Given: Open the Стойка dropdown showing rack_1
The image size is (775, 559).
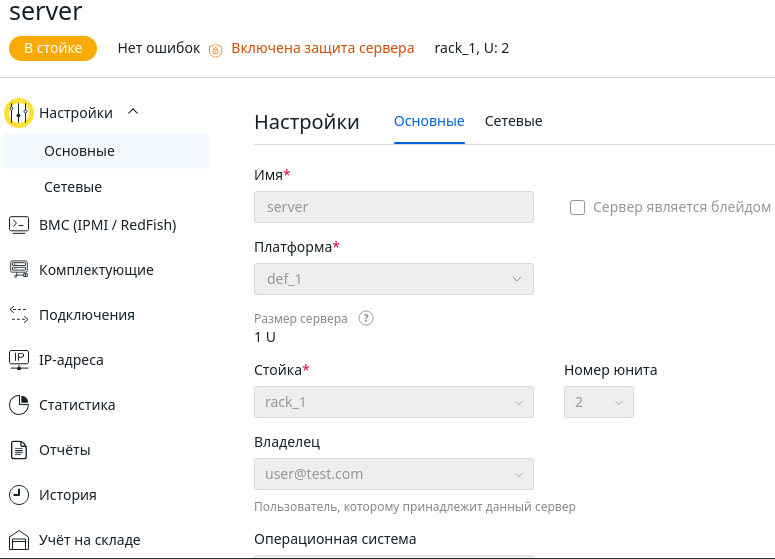Looking at the screenshot, I should [x=393, y=402].
